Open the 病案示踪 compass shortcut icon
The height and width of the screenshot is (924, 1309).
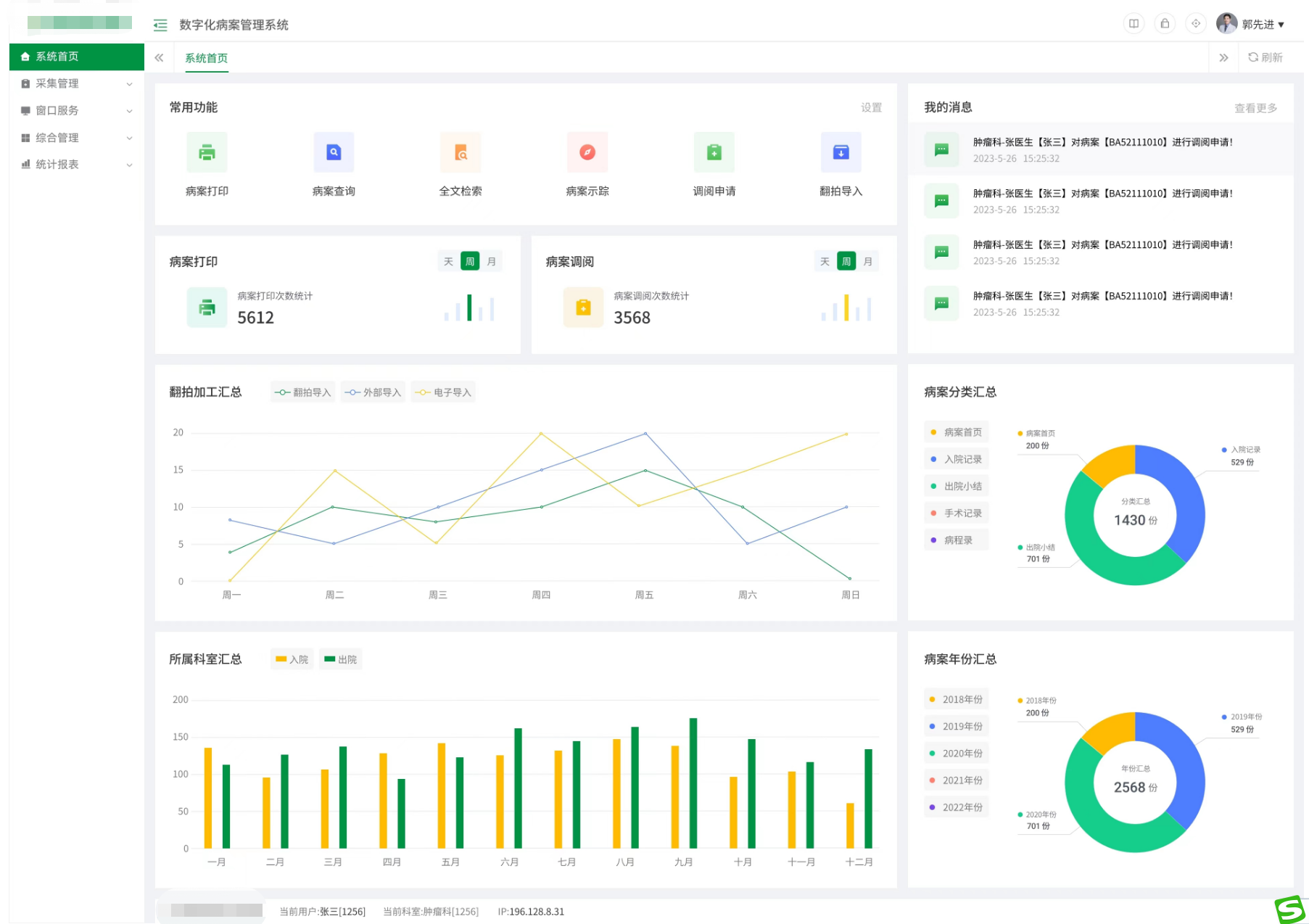coord(587,152)
